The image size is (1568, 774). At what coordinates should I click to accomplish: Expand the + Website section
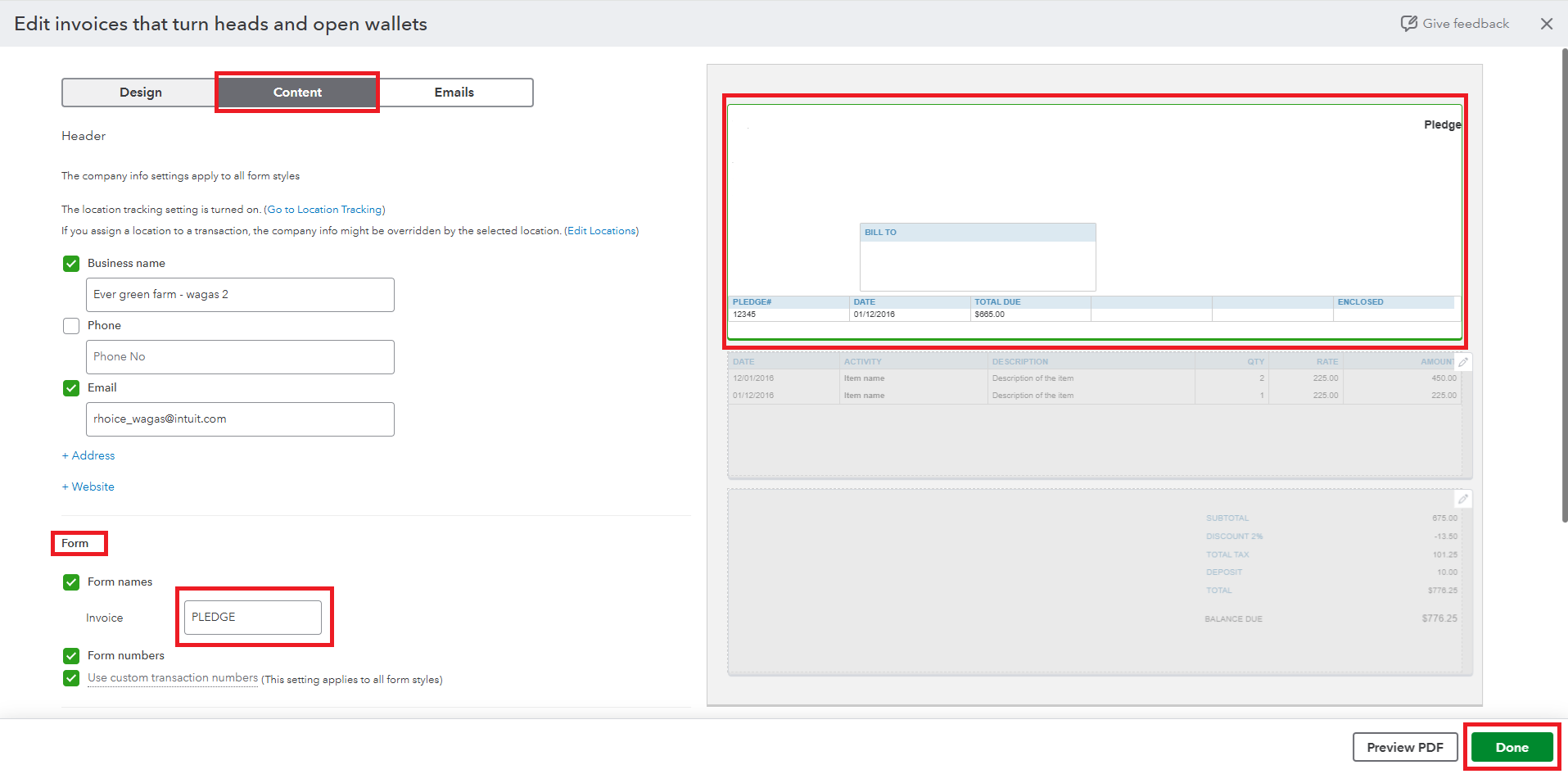(88, 487)
